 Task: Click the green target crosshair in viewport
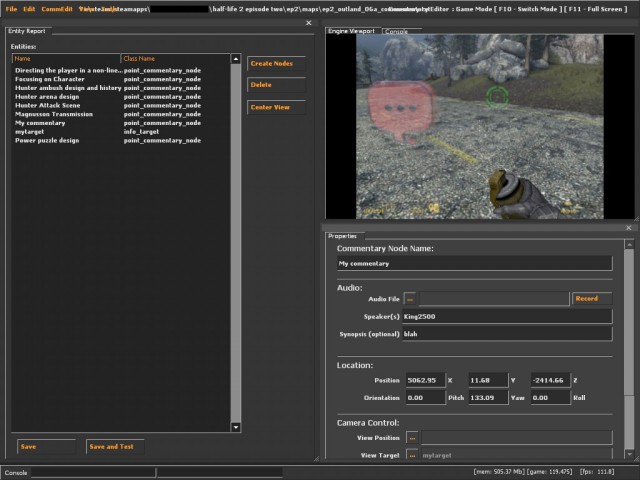coord(497,97)
